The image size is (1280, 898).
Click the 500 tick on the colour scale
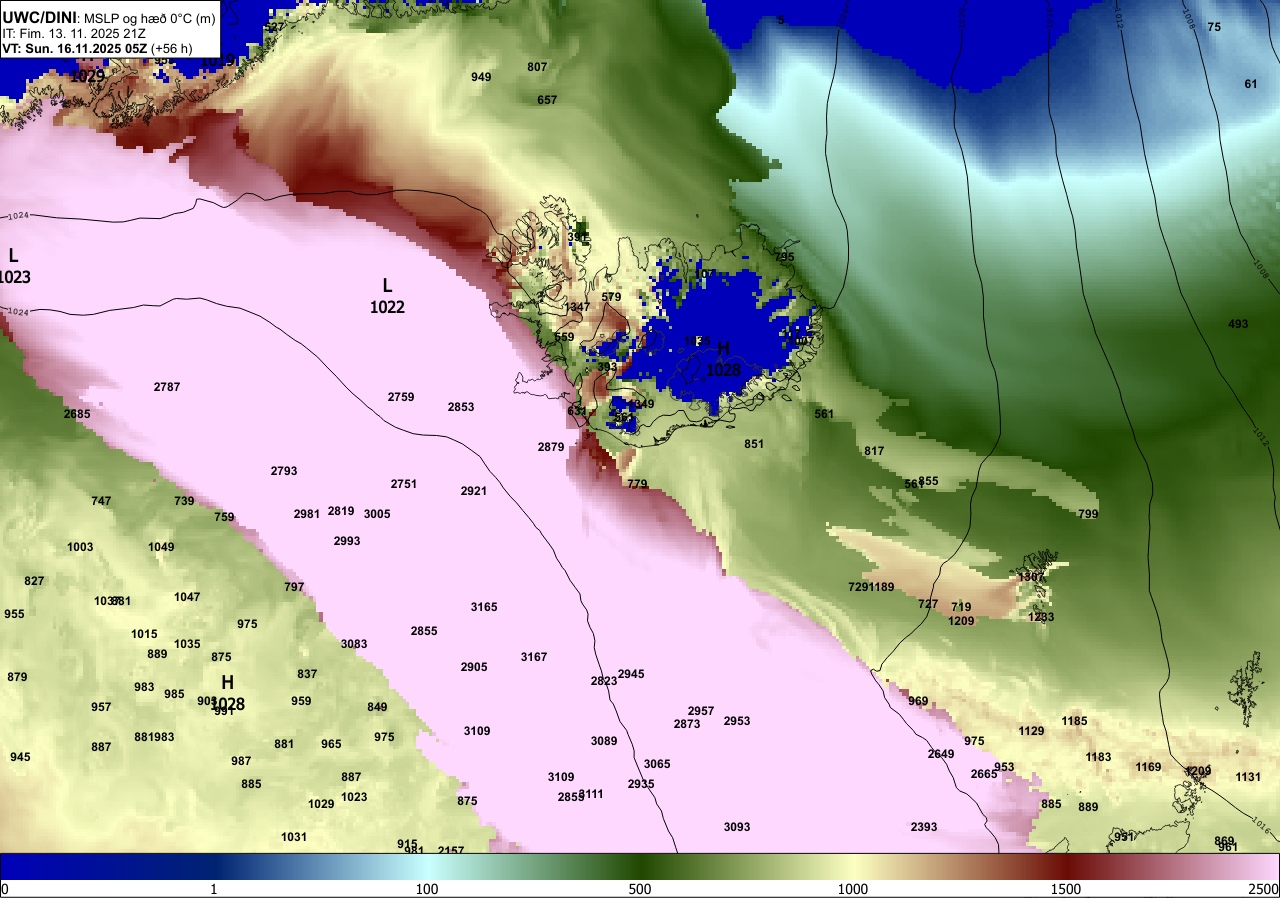tap(640, 889)
